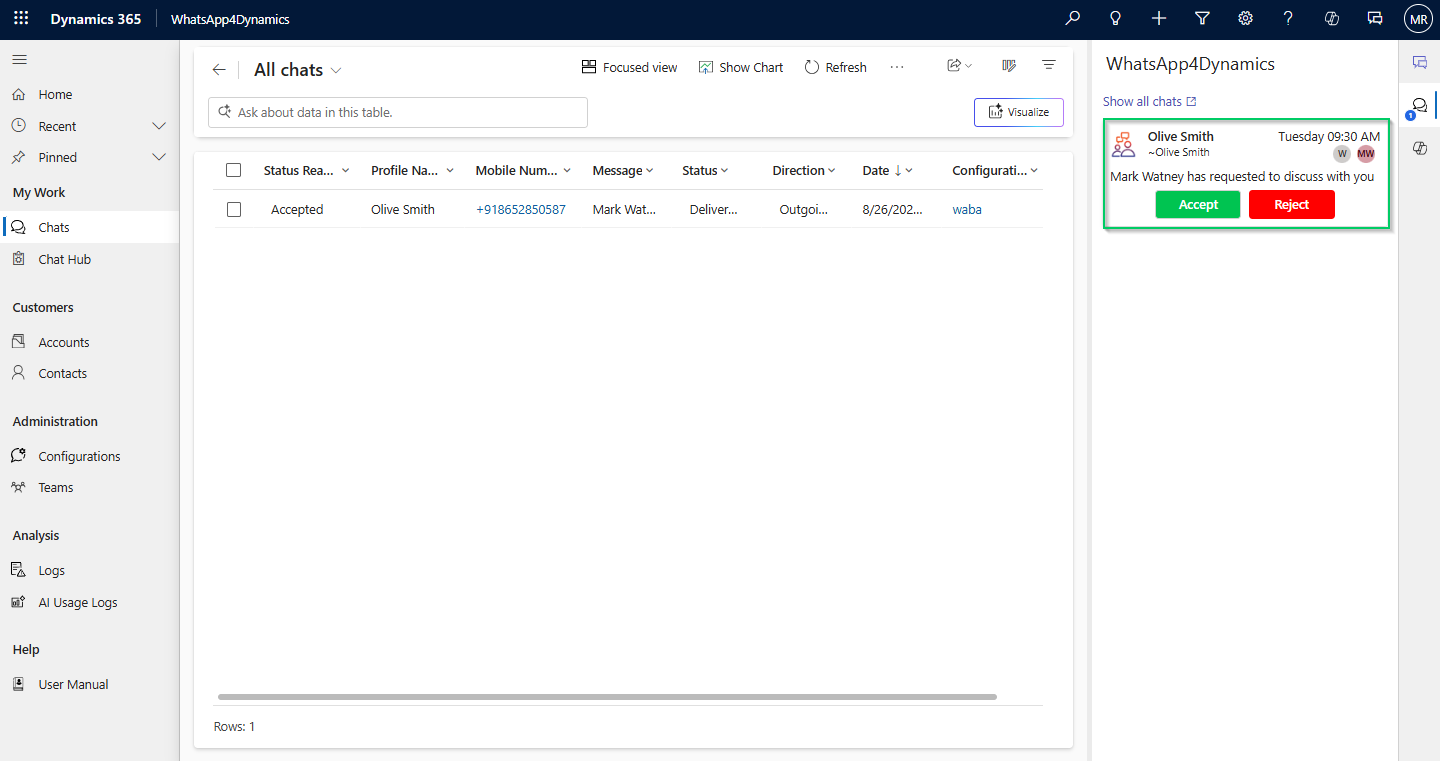
Task: Accept Mark Watney's chat request
Action: pos(1197,205)
